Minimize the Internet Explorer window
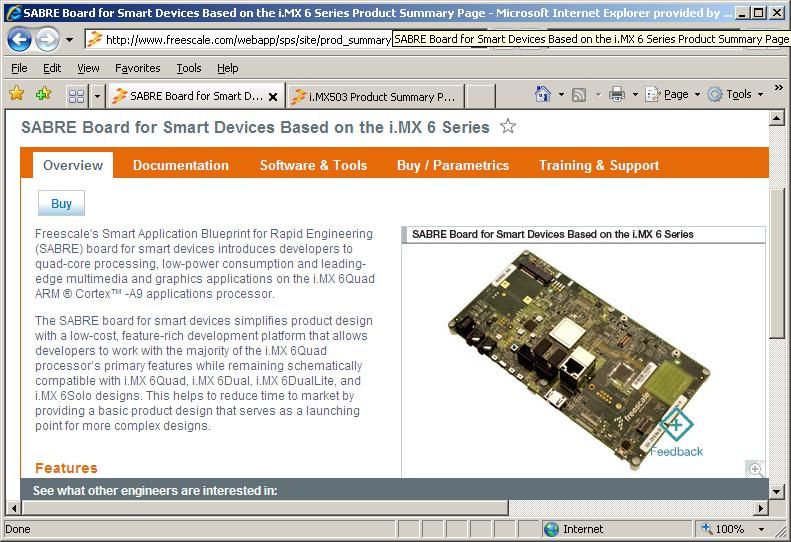This screenshot has width=791, height=542. [741, 13]
